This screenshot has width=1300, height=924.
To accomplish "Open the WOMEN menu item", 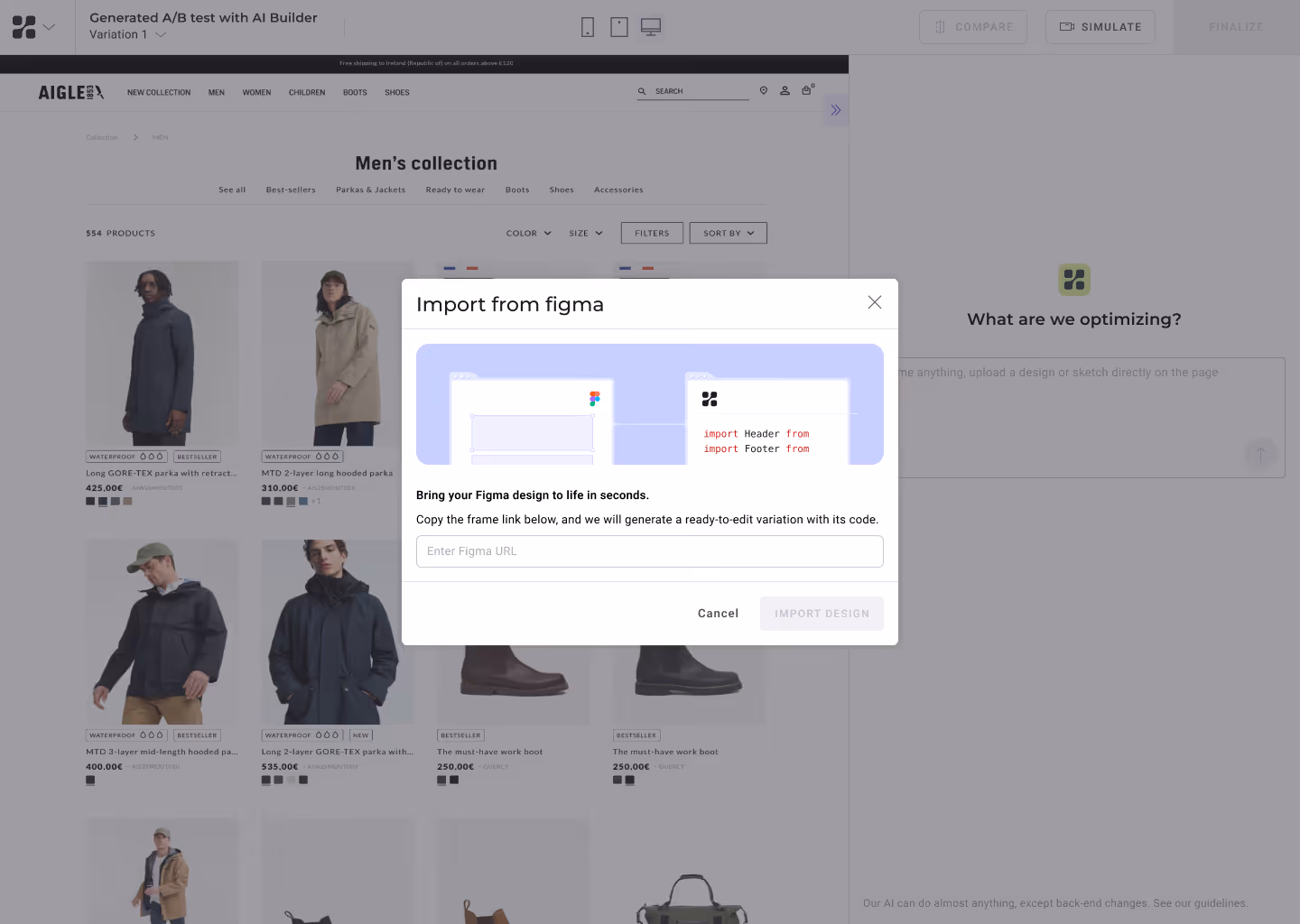I will (x=256, y=93).
